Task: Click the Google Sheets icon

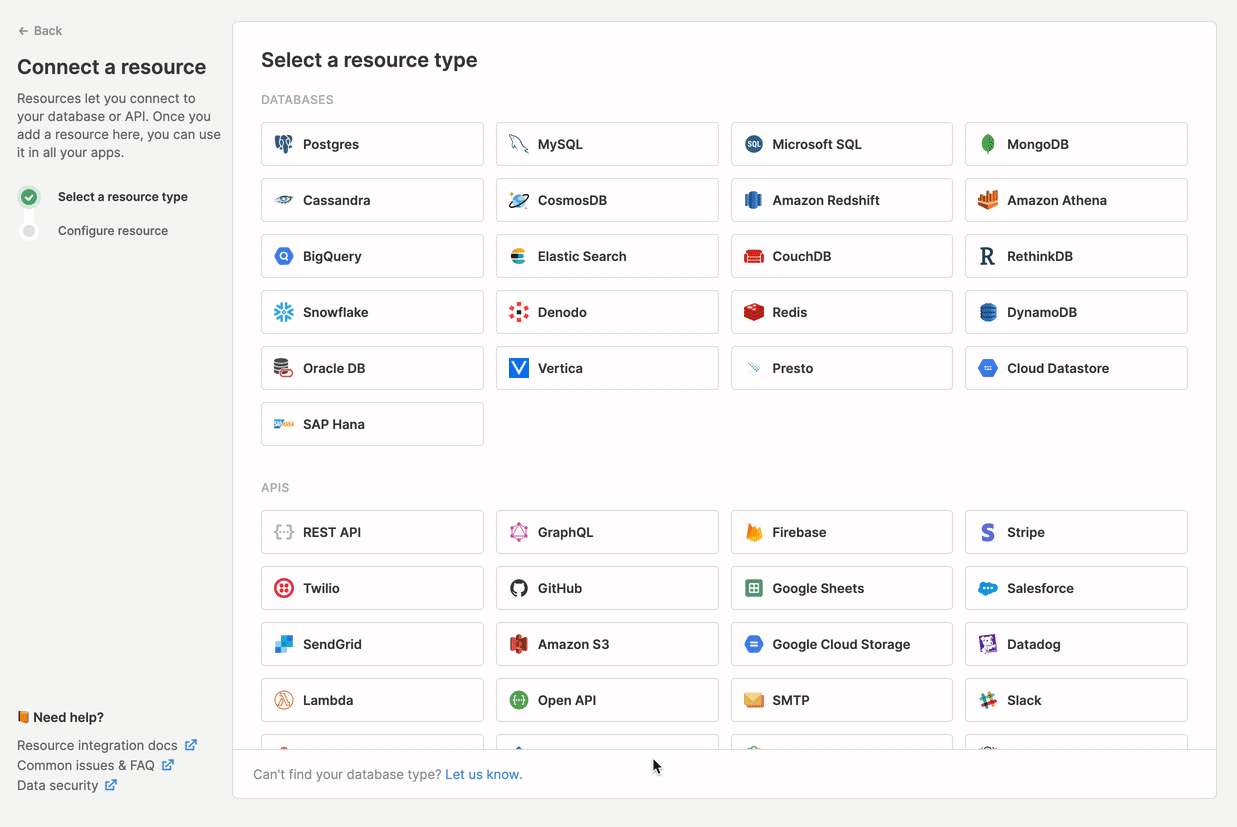Action: coord(754,588)
